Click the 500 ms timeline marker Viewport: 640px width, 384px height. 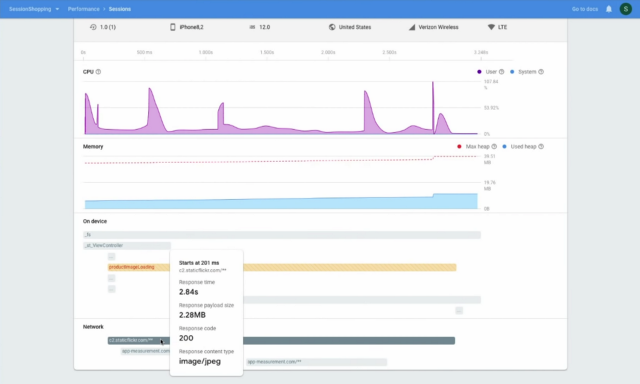pyautogui.click(x=144, y=52)
